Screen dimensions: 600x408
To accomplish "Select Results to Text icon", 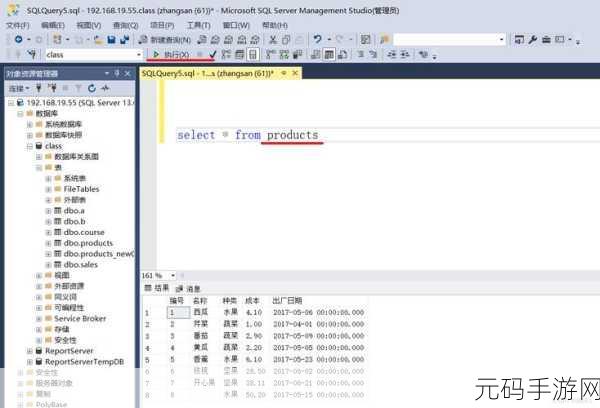I will 316,55.
